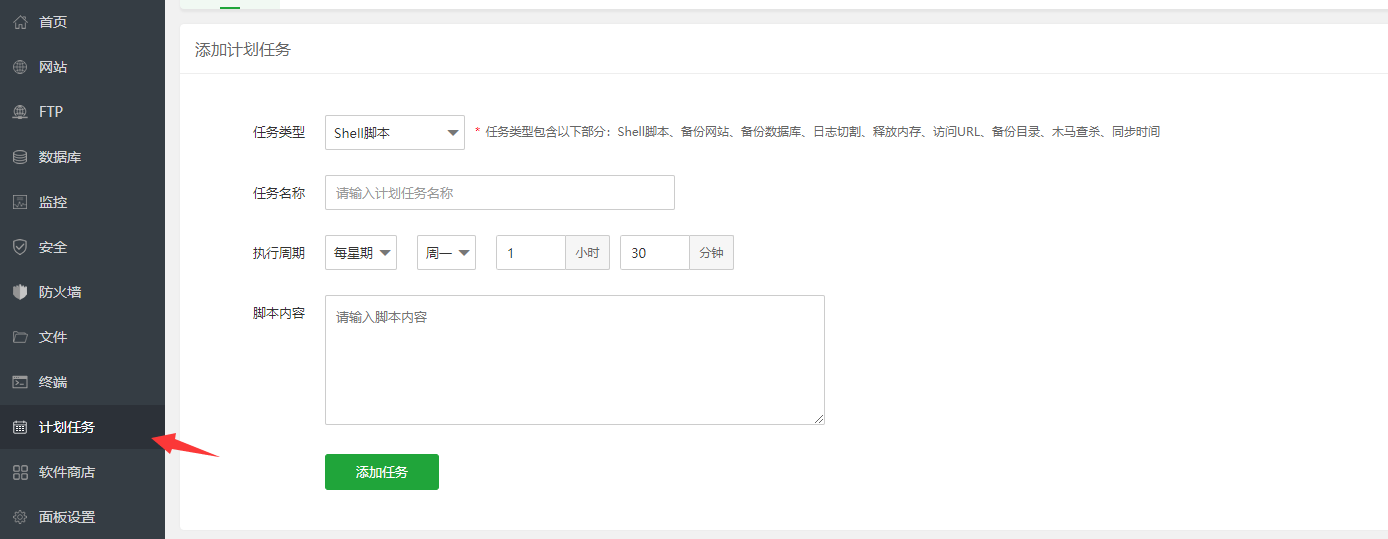The image size is (1388, 539).
Task: Select the FTP icon in the sidebar
Action: pyautogui.click(x=20, y=112)
